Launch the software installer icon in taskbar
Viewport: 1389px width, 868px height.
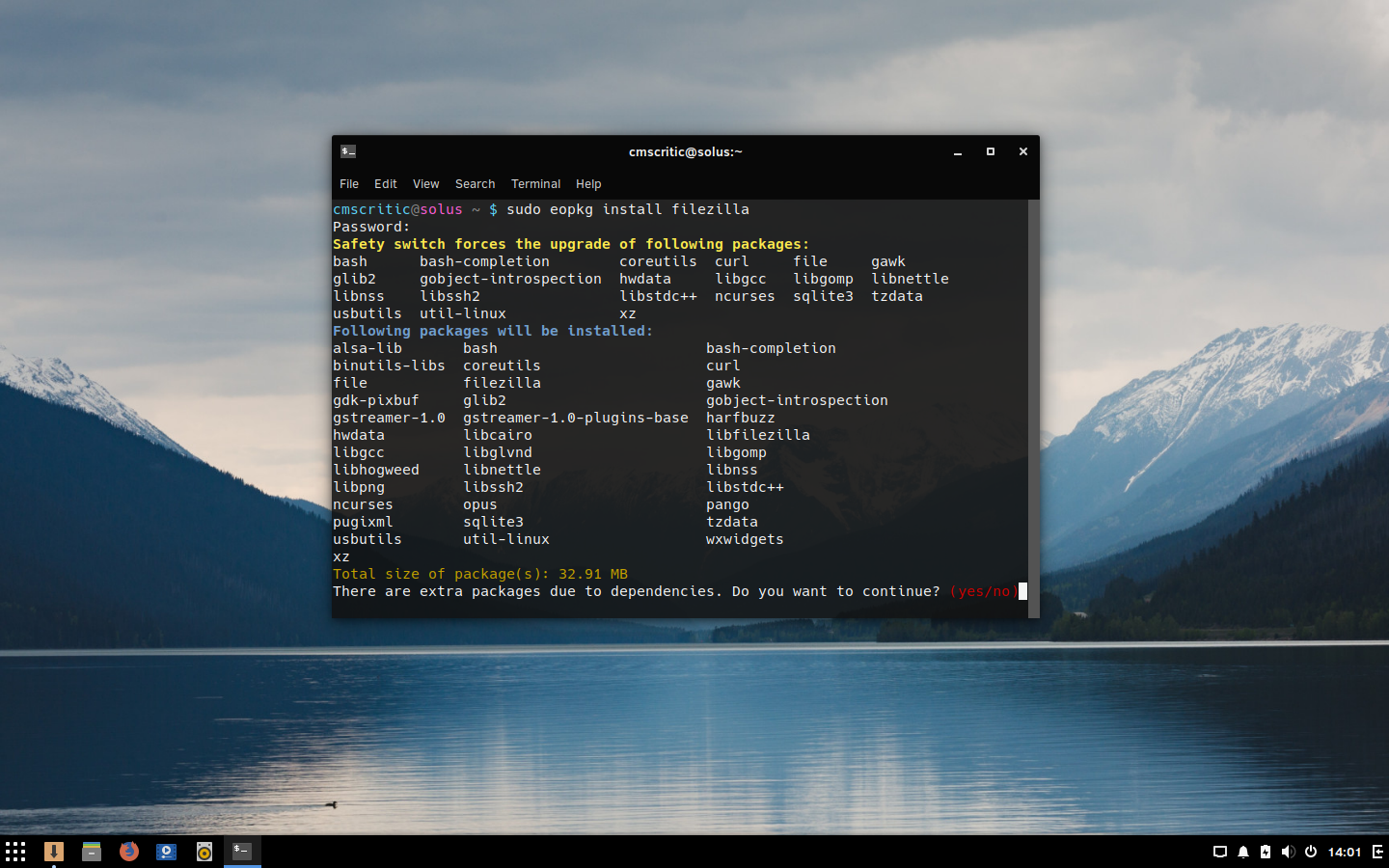point(54,852)
